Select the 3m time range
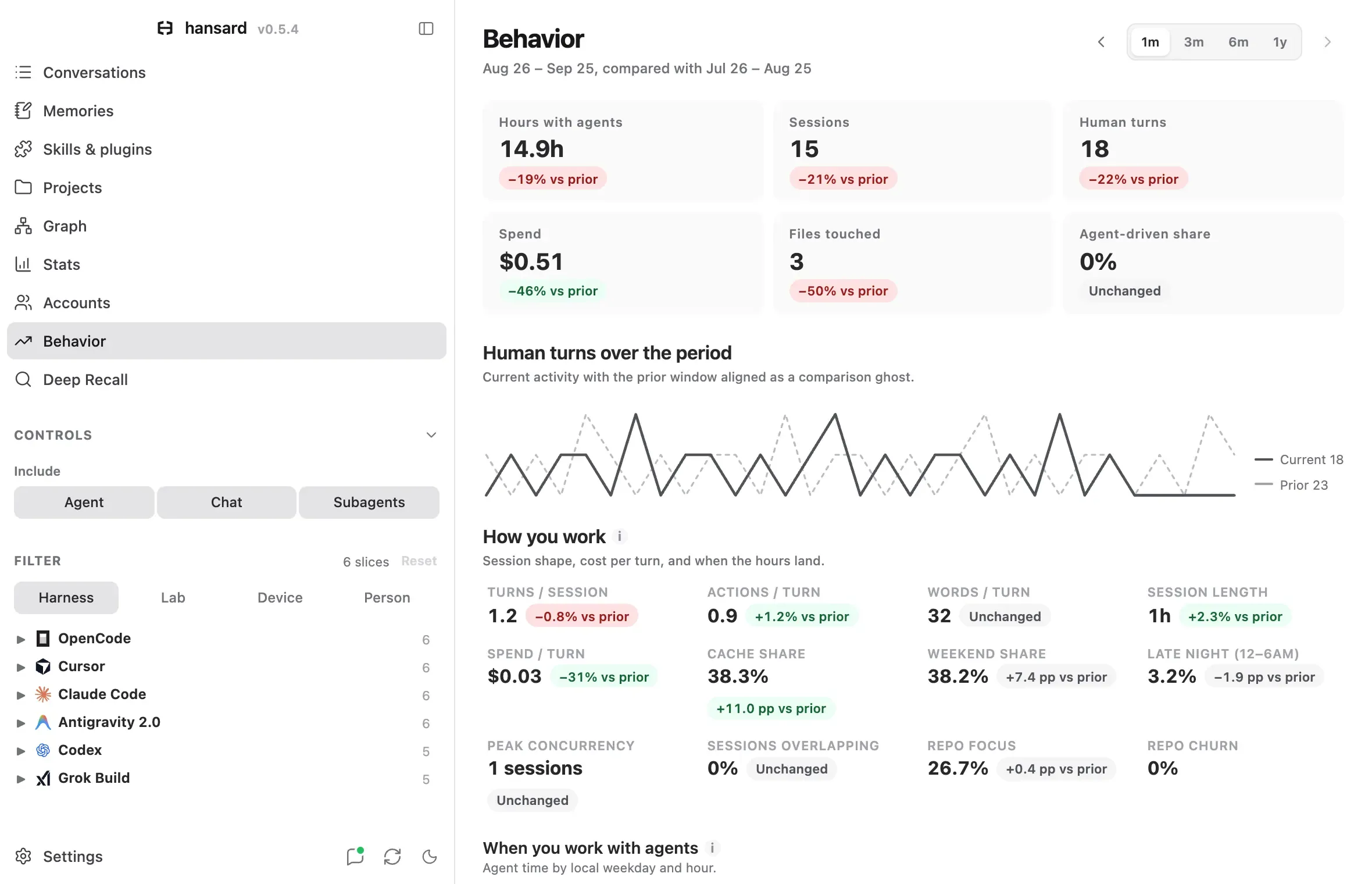 tap(1194, 42)
